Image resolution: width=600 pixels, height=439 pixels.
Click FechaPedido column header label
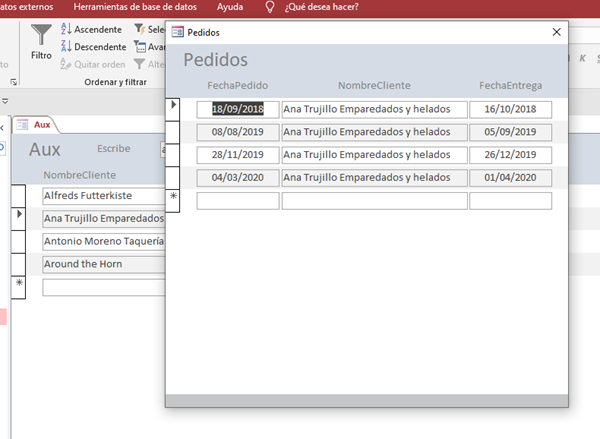[x=238, y=85]
